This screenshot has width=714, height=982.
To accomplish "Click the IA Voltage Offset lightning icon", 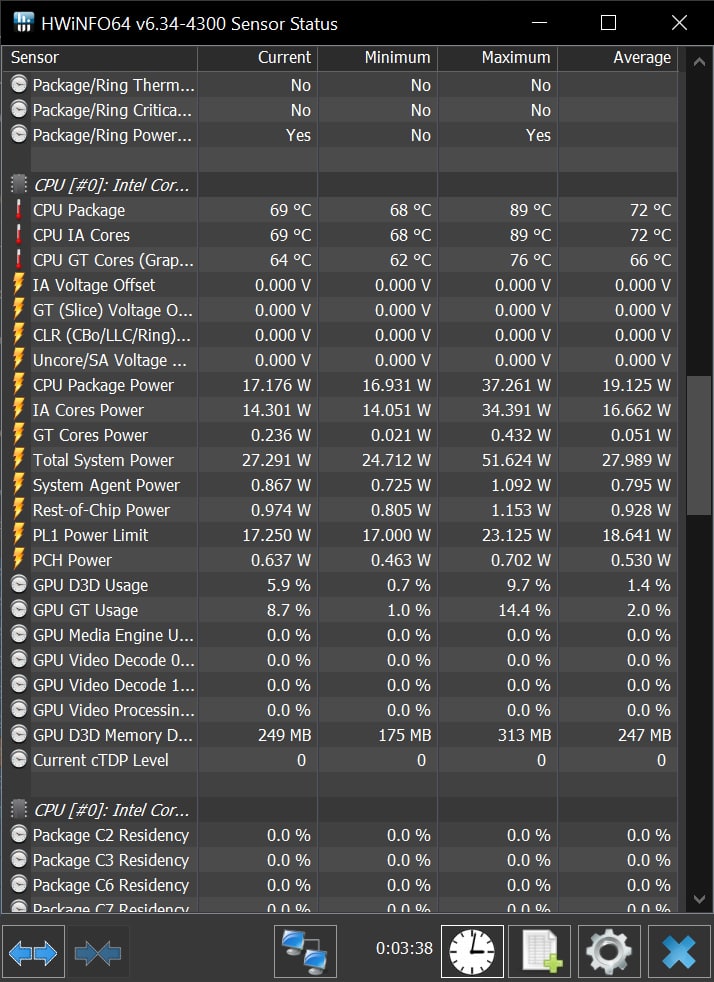I will (x=19, y=284).
